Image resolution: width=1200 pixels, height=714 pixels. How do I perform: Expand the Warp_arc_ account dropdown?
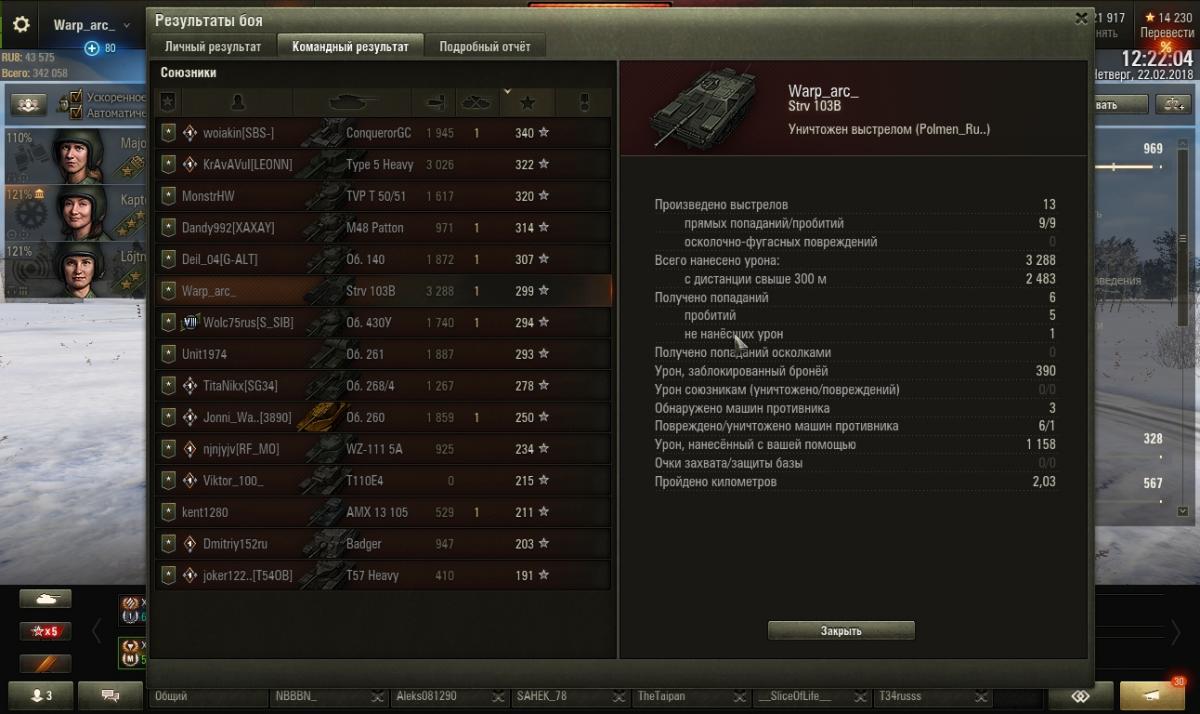127,25
